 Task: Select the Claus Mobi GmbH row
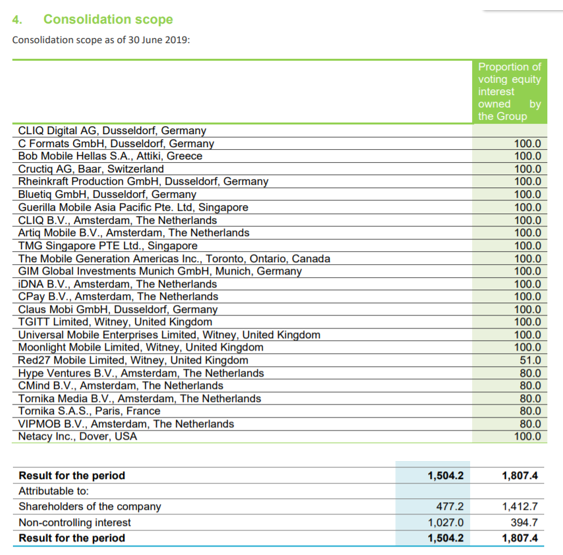279,309
